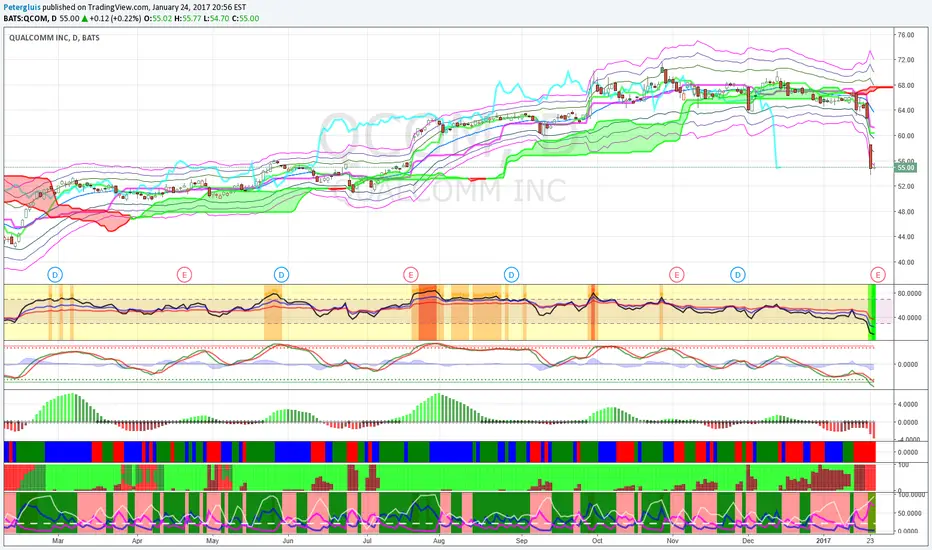Click the 48.00 price axis label
Screen dimensions: 932x550
tap(906, 212)
